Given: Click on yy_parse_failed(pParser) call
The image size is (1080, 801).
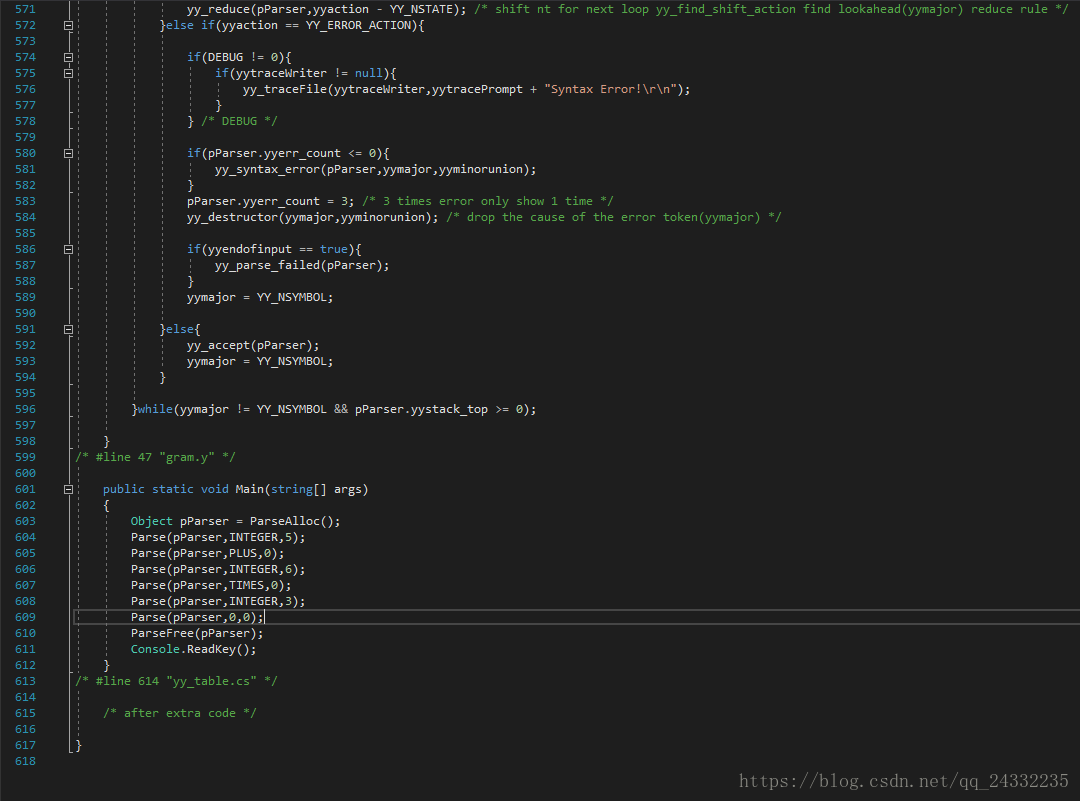Looking at the screenshot, I should point(302,265).
